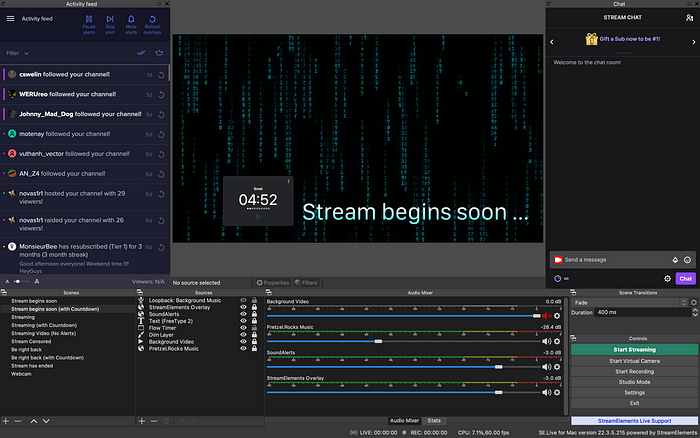Move selected scene up
This screenshot has width=700, height=438.
tap(34, 421)
